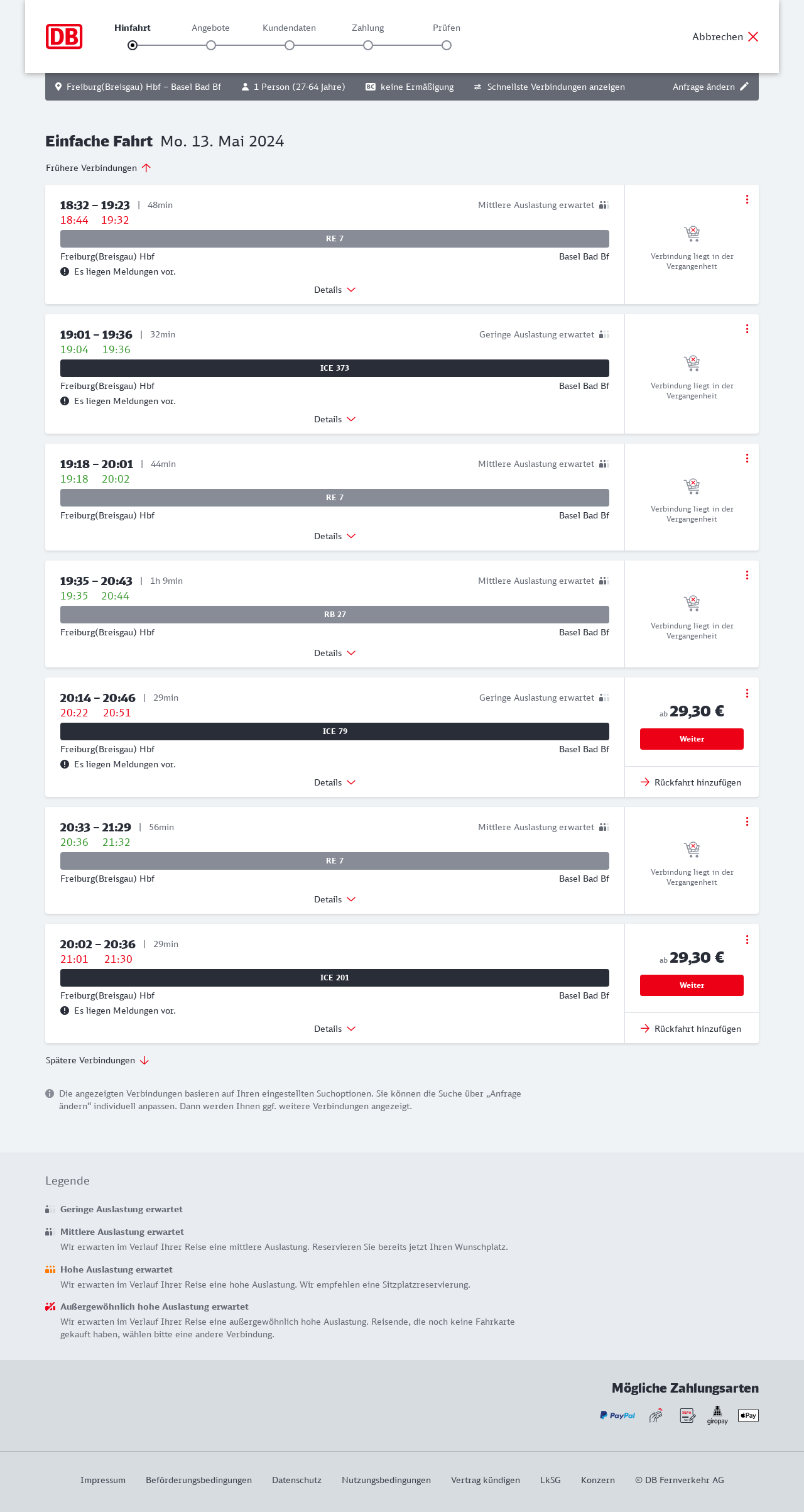Open three-dot menu for ICE 79 connection
The image size is (804, 1512).
pos(747,693)
